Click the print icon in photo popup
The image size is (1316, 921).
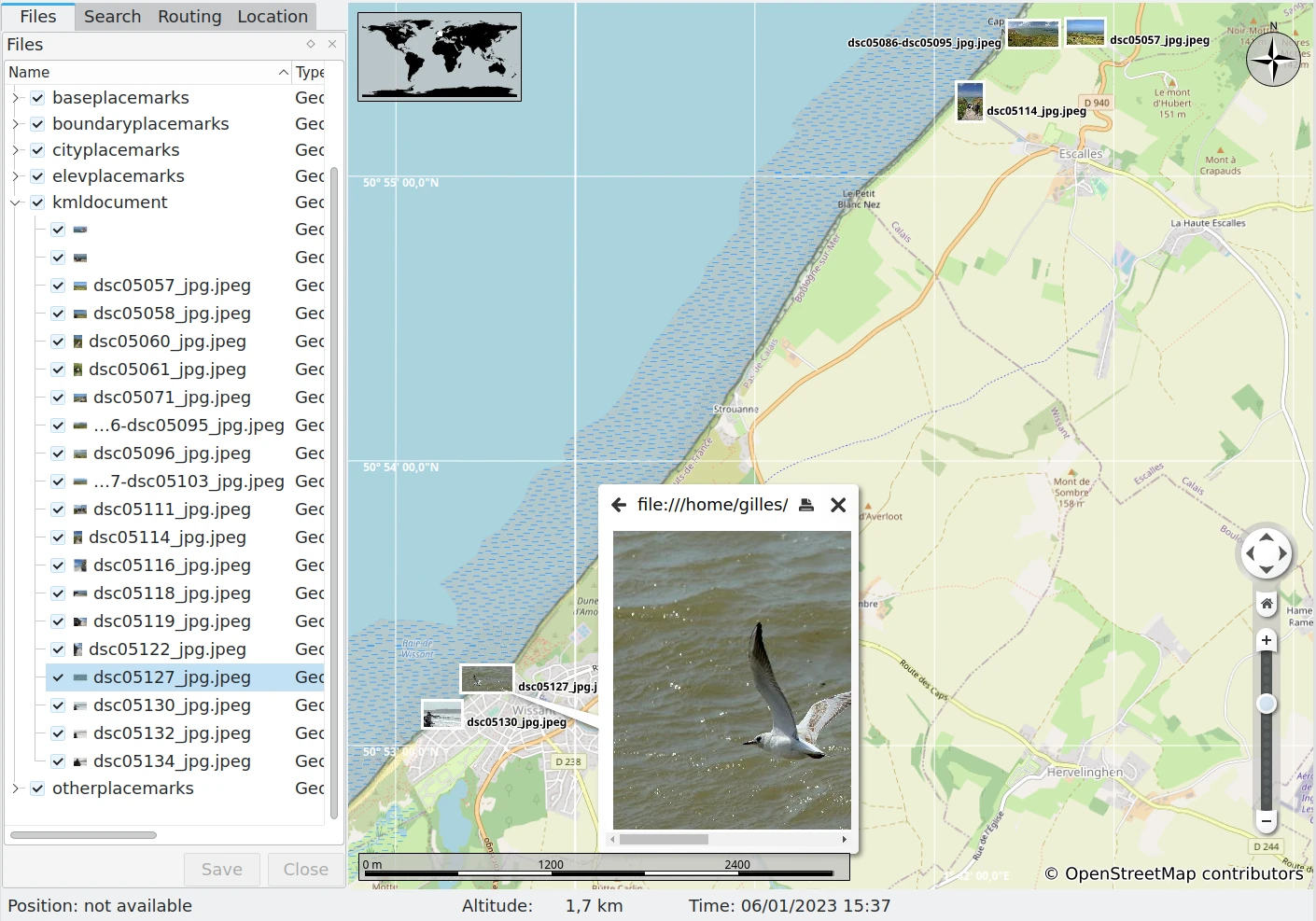click(806, 505)
